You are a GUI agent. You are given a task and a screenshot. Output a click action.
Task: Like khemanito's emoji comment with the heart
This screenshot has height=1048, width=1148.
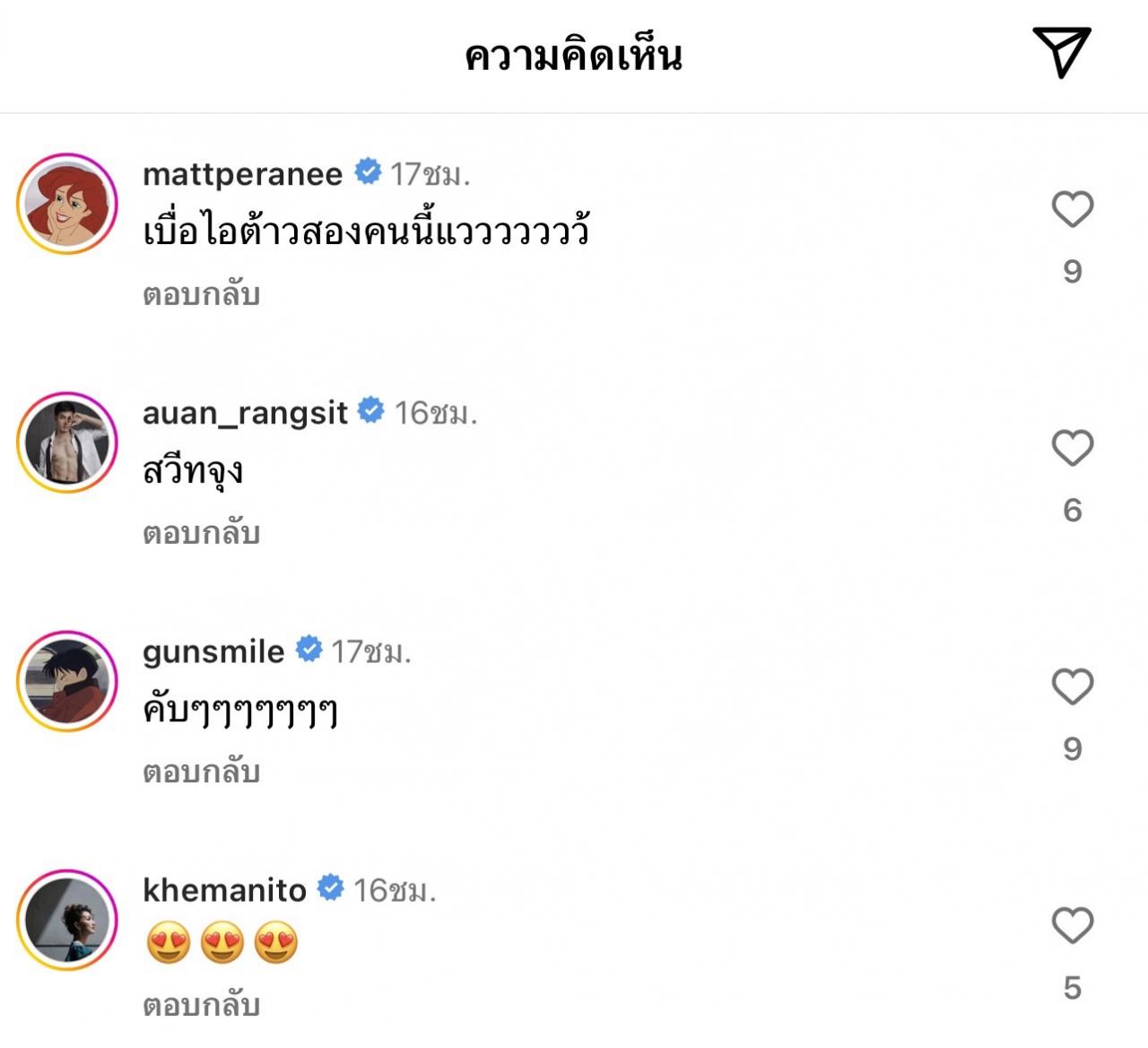tap(1072, 926)
